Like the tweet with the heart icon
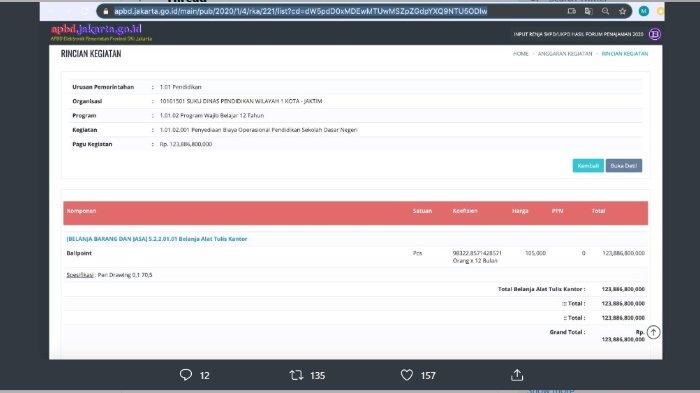The height and width of the screenshot is (393, 700). click(406, 375)
